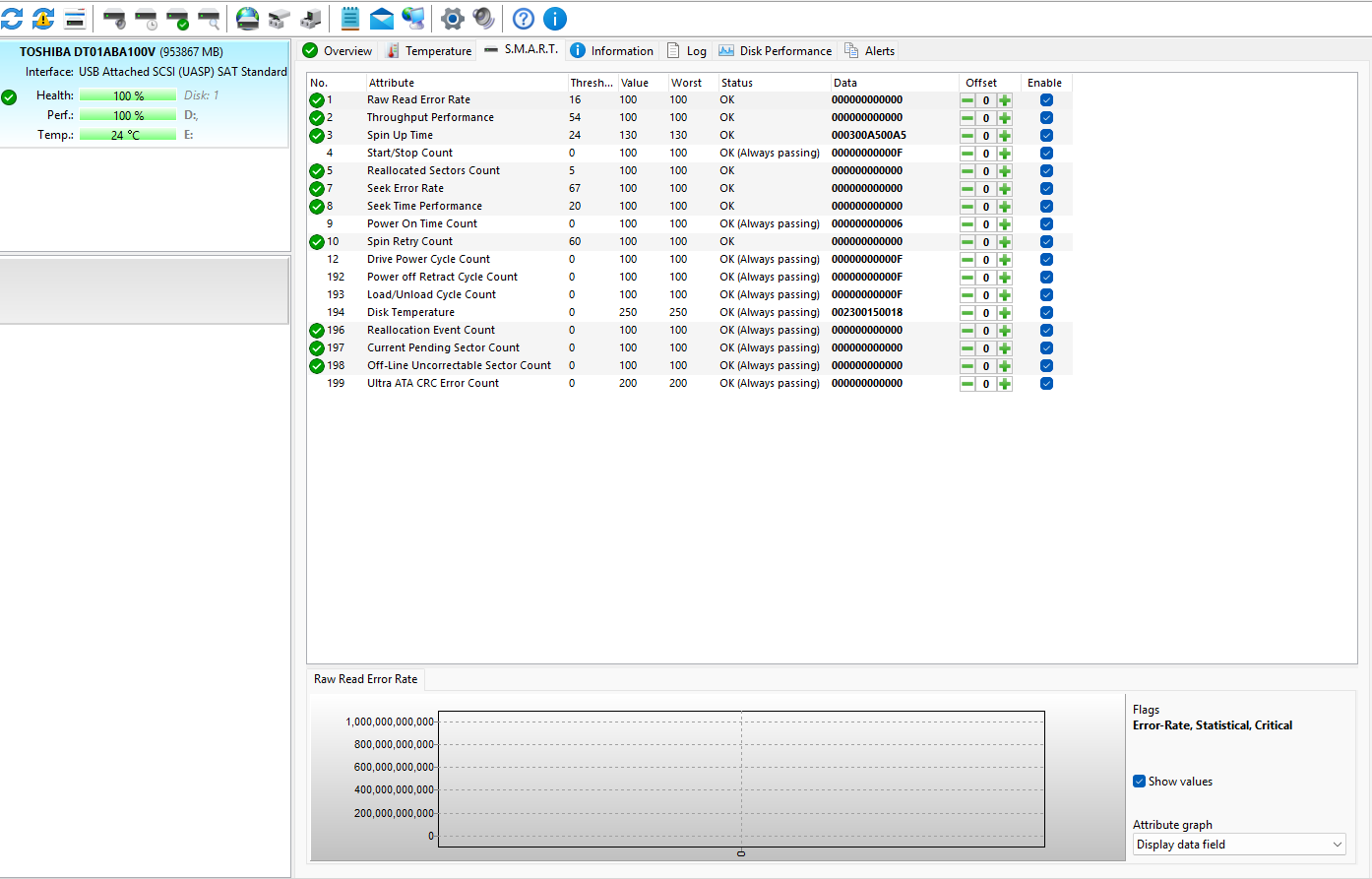Click the refresh icon with warning triangle

pyautogui.click(x=43, y=19)
